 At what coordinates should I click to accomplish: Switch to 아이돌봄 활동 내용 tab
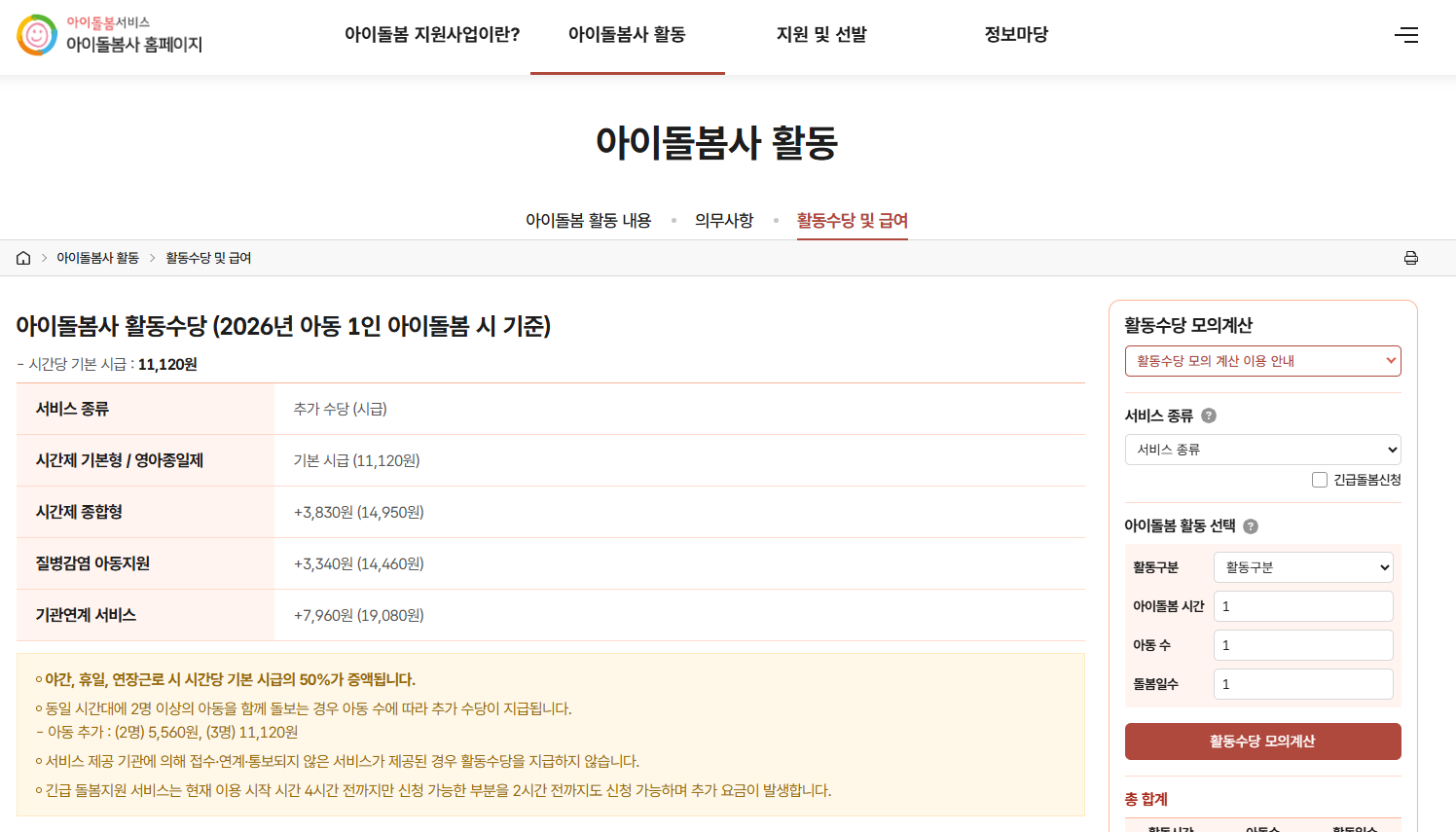click(x=588, y=221)
